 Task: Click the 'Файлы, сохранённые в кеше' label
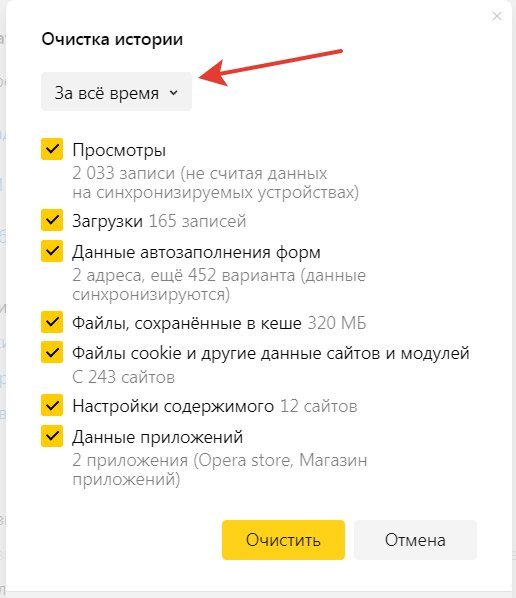187,323
